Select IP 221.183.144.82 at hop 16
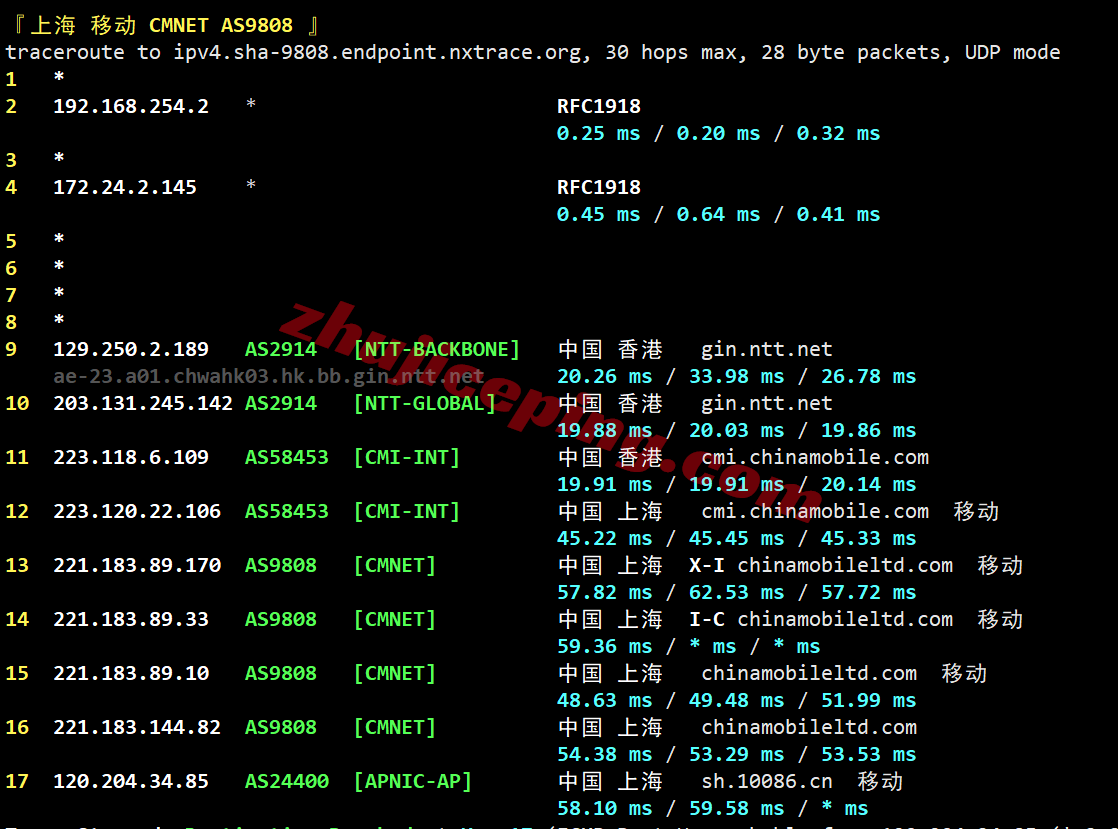1118x829 pixels. tap(137, 727)
